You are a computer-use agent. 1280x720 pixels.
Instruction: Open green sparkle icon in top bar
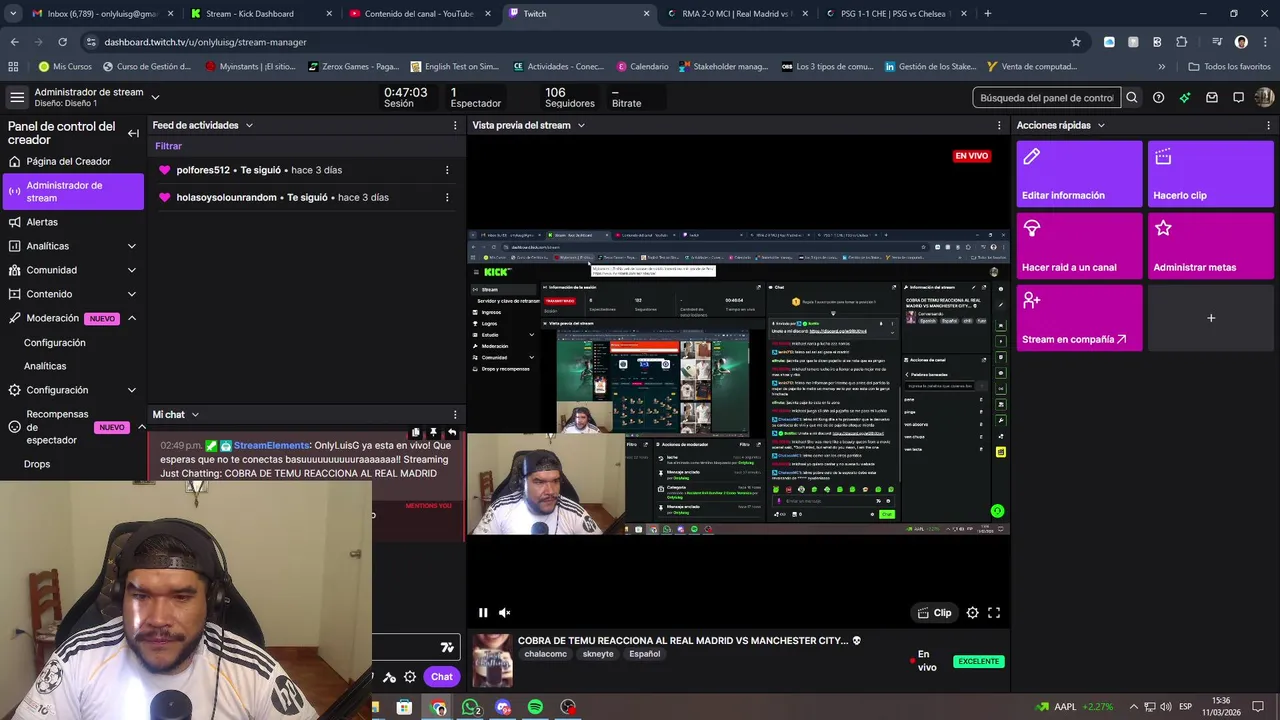point(1185,98)
